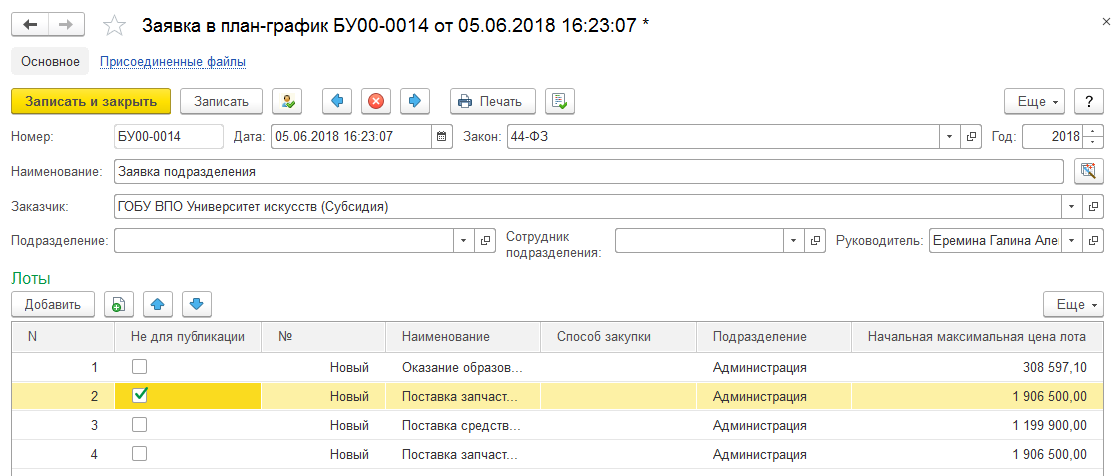
Task: Click the name generator icon beside Наименование
Action: coord(1088,171)
